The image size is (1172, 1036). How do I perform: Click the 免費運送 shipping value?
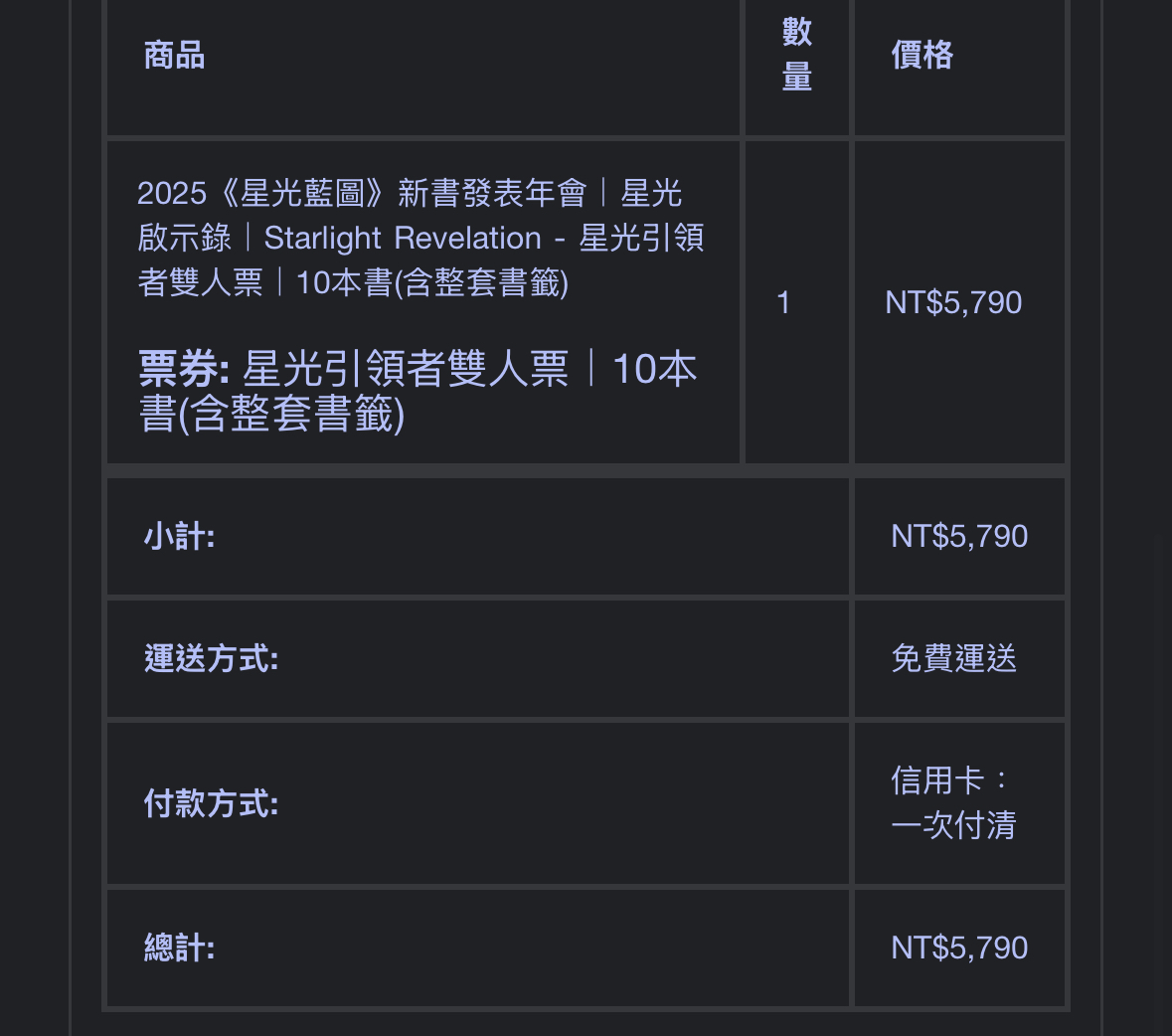click(953, 658)
